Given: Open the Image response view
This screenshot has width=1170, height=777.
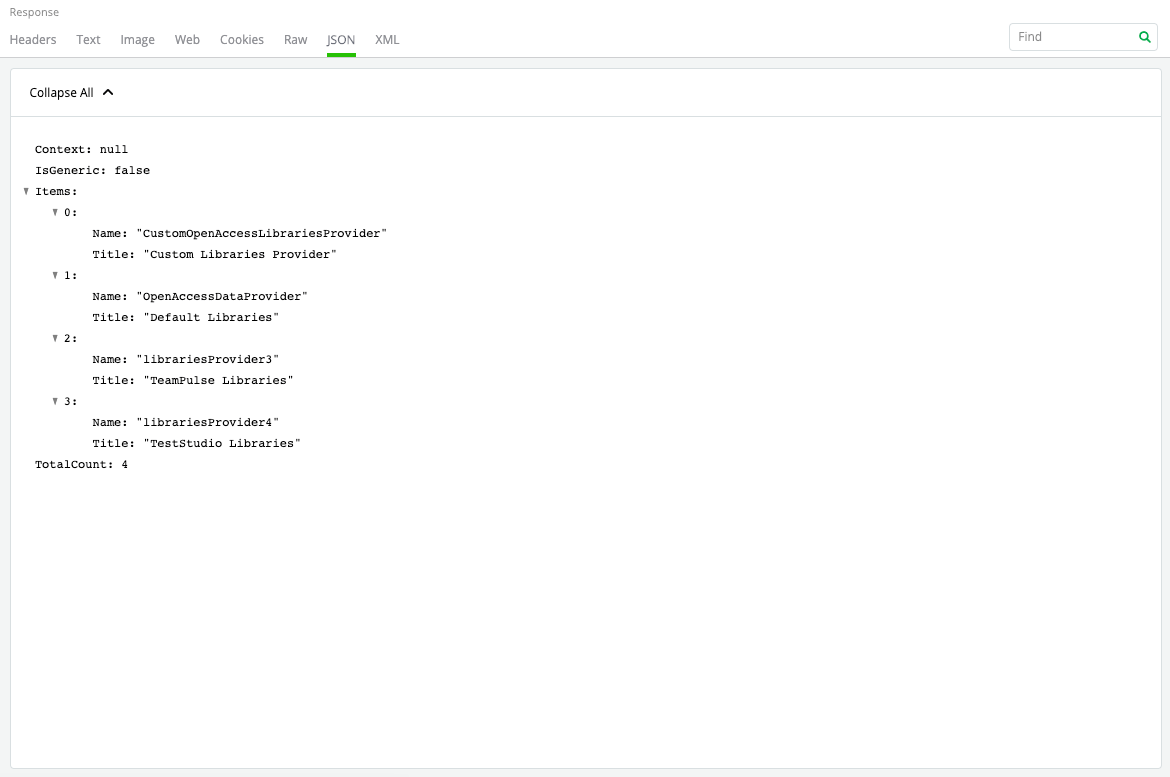Looking at the screenshot, I should pos(137,39).
